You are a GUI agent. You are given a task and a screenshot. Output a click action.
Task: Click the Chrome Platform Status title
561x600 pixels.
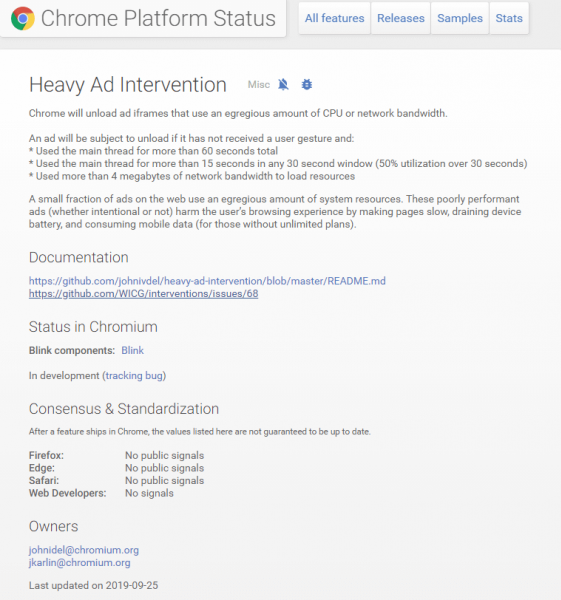click(x=158, y=18)
